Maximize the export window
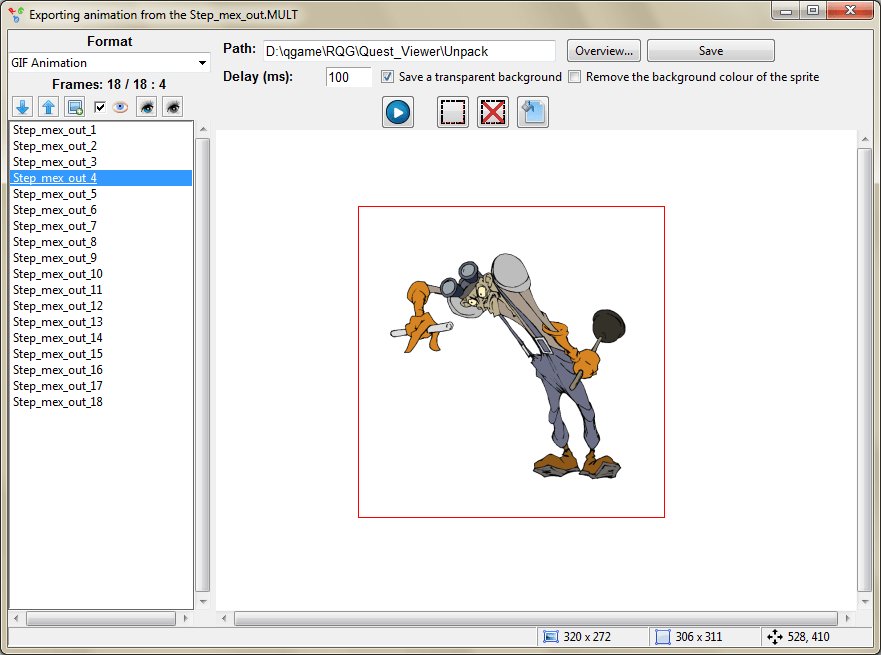Viewport: 881px width, 655px height. tap(812, 11)
